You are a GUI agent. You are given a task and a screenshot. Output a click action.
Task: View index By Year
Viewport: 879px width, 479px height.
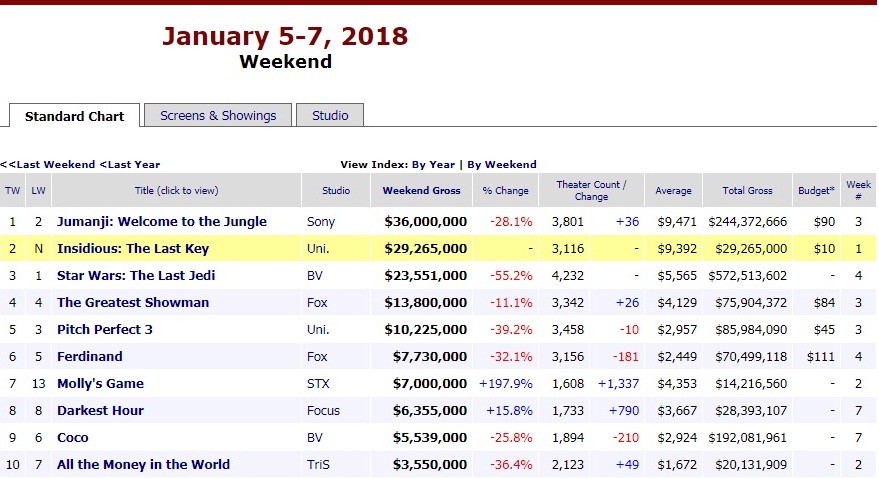coord(433,164)
